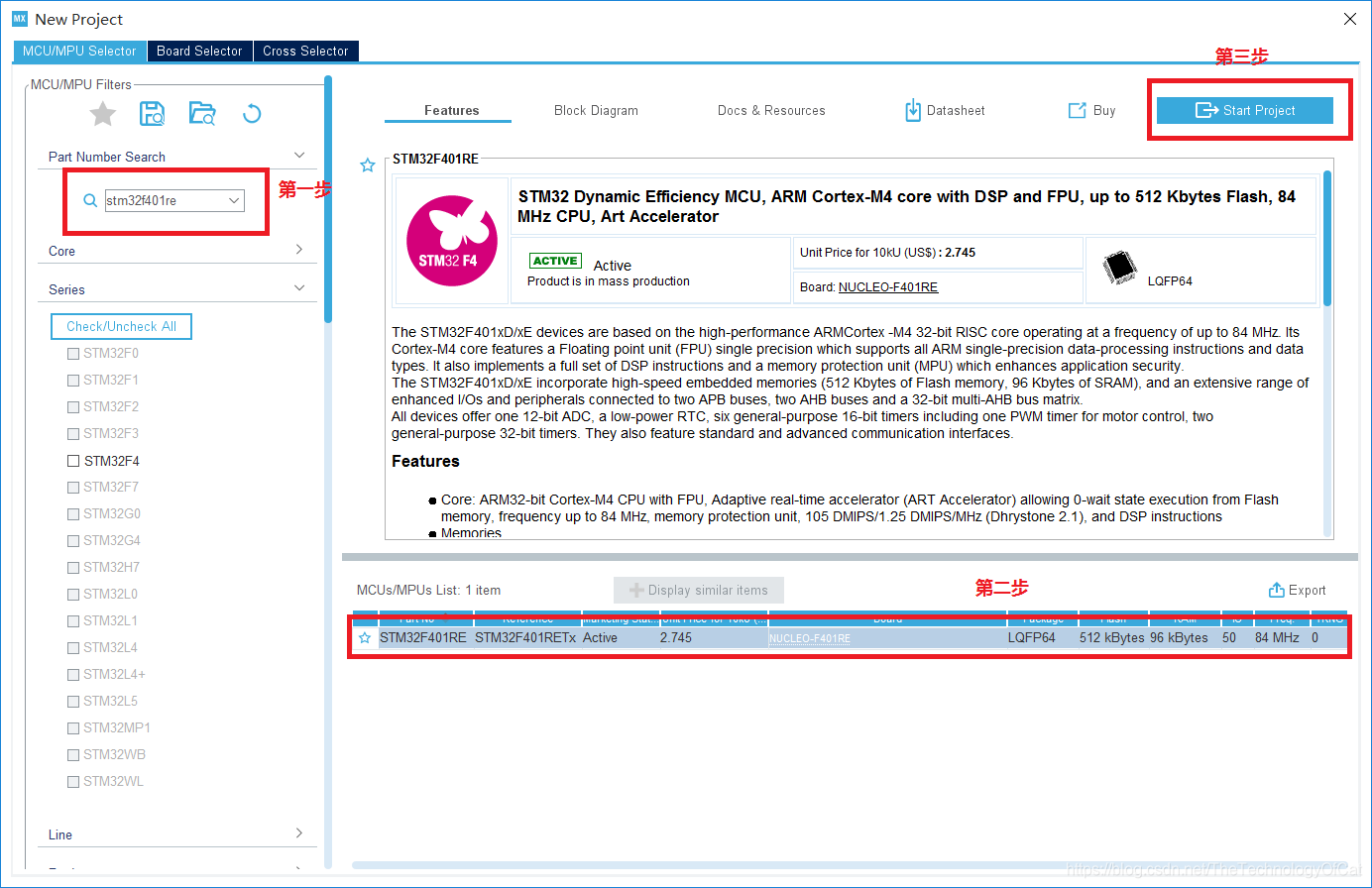Switch to the Board Selector tab
The width and height of the screenshot is (1372, 888).
(199, 51)
